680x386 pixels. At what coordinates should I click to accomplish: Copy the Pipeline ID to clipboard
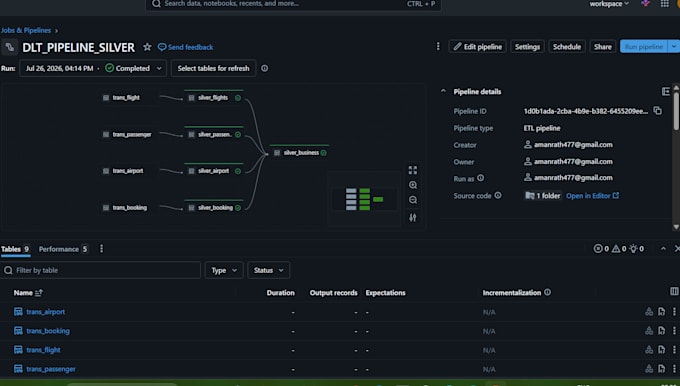[x=657, y=111]
